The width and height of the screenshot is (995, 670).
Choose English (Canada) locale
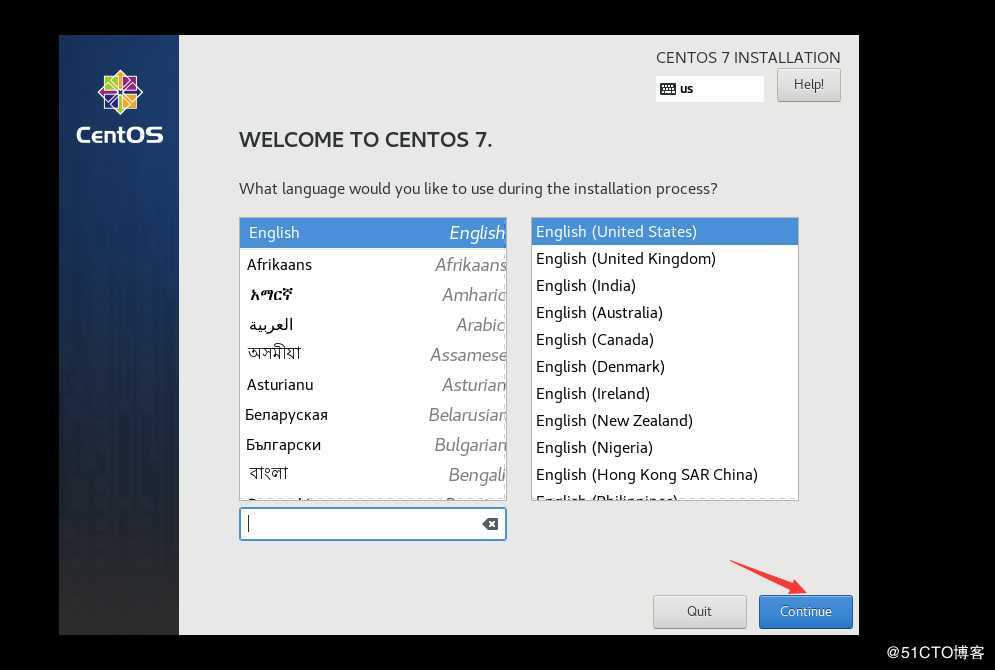(x=664, y=339)
